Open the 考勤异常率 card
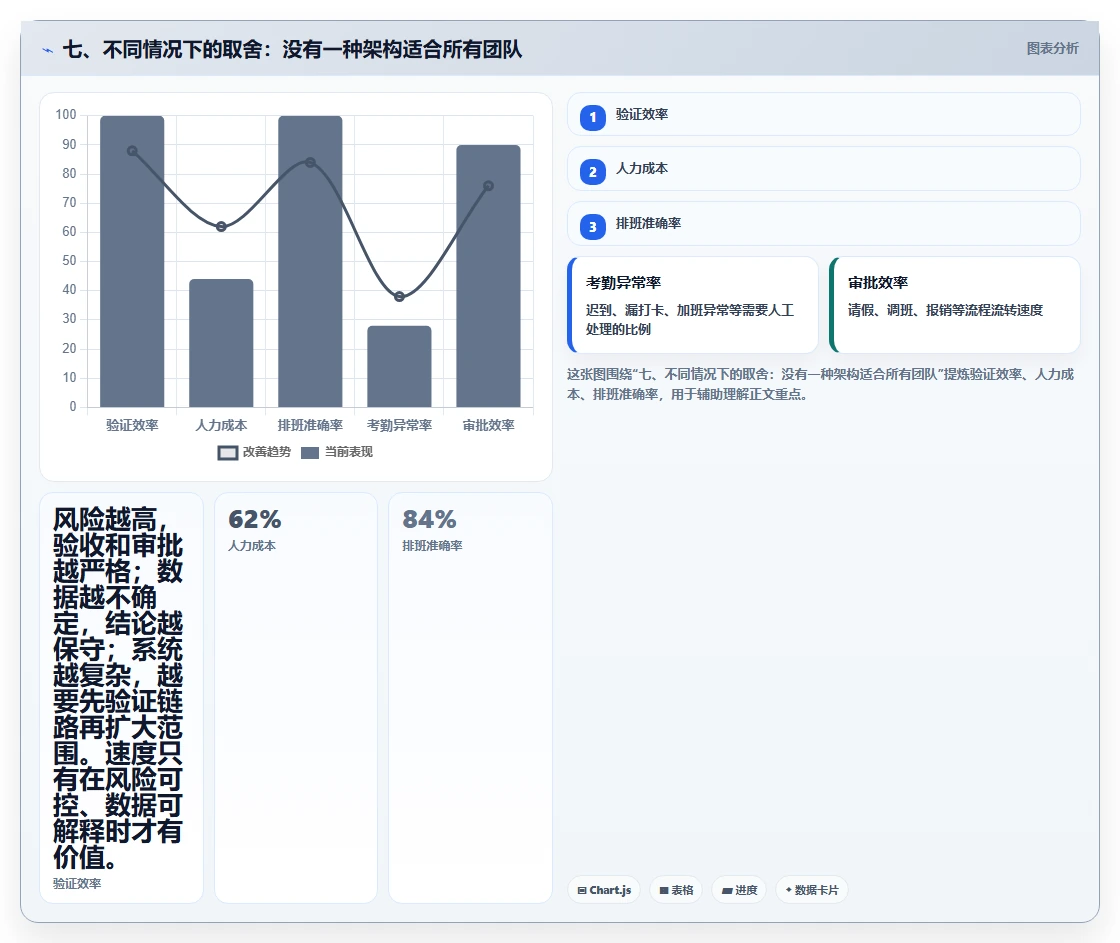The height and width of the screenshot is (943, 1120). pos(693,305)
